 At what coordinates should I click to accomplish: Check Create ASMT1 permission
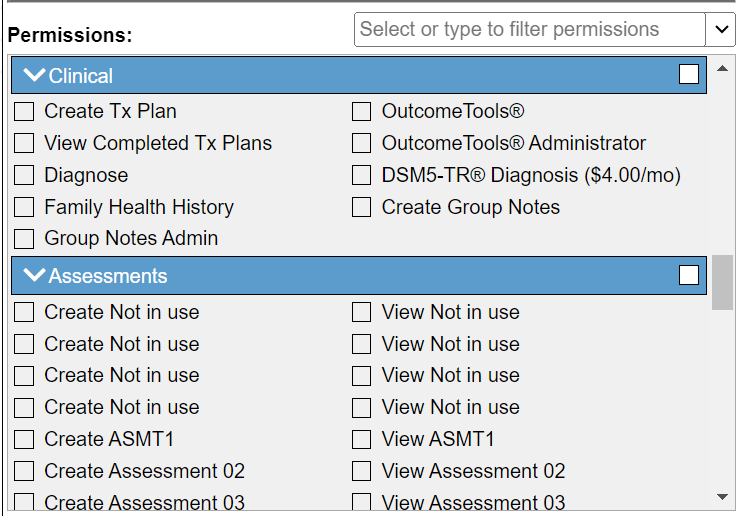(x=24, y=440)
